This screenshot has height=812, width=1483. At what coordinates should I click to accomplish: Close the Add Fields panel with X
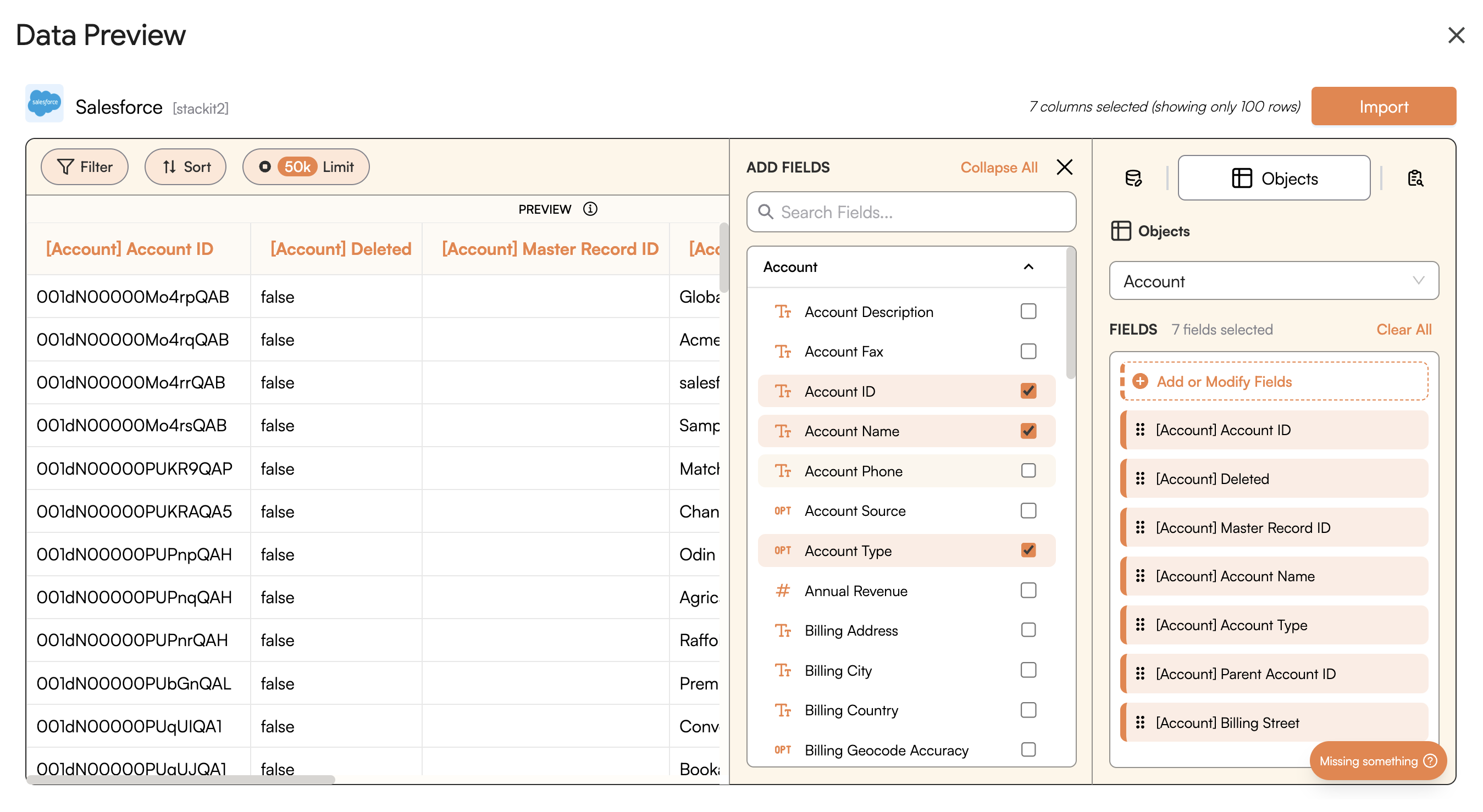pos(1065,168)
